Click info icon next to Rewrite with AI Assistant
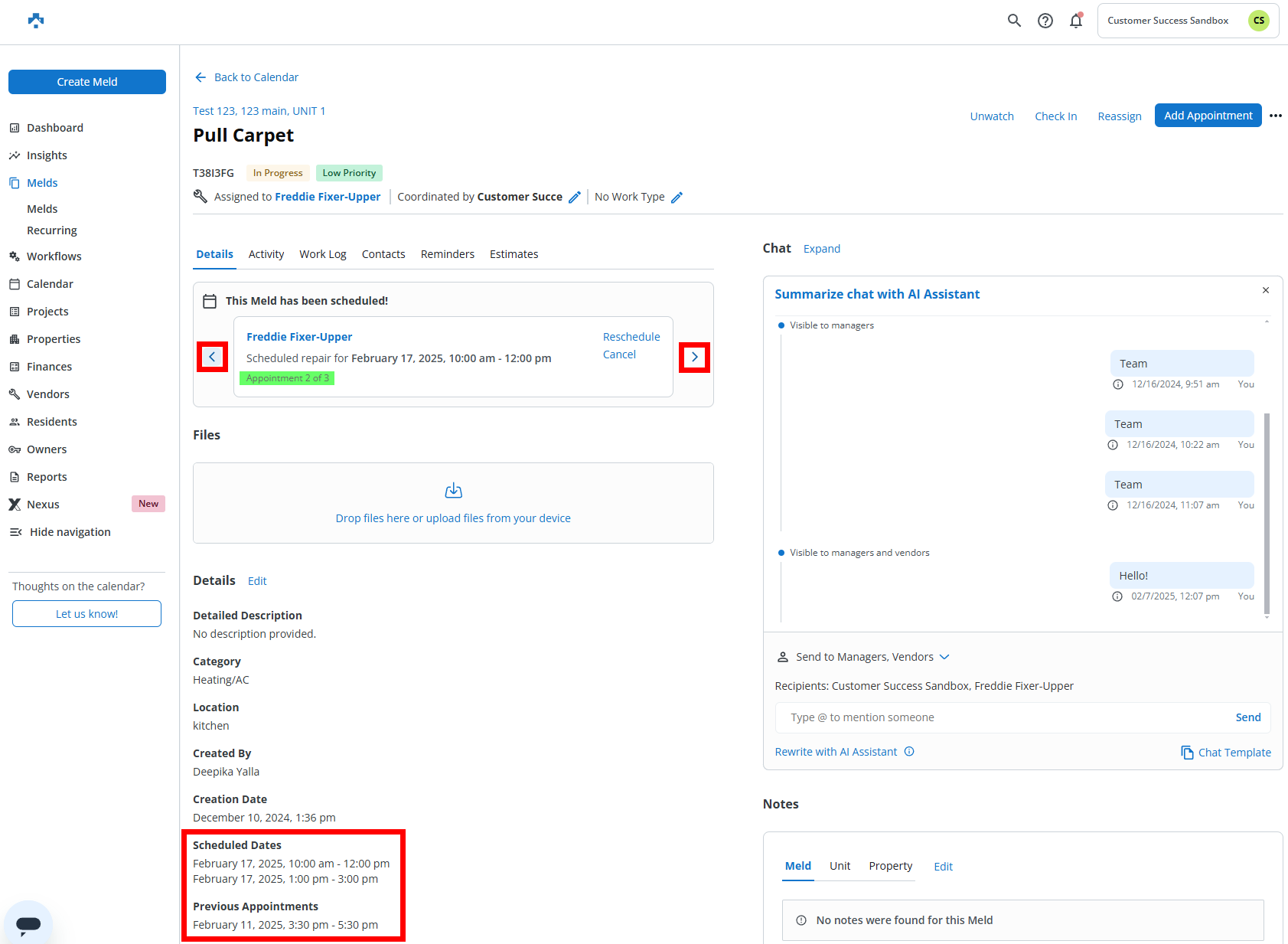 (909, 752)
